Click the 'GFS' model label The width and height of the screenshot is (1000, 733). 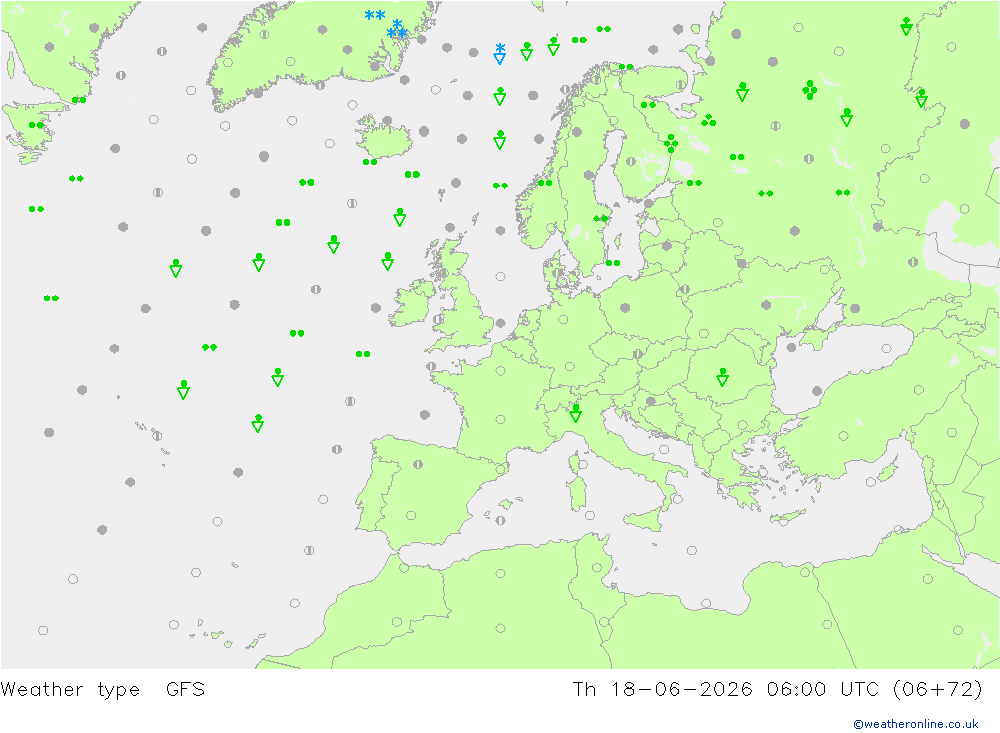click(186, 690)
